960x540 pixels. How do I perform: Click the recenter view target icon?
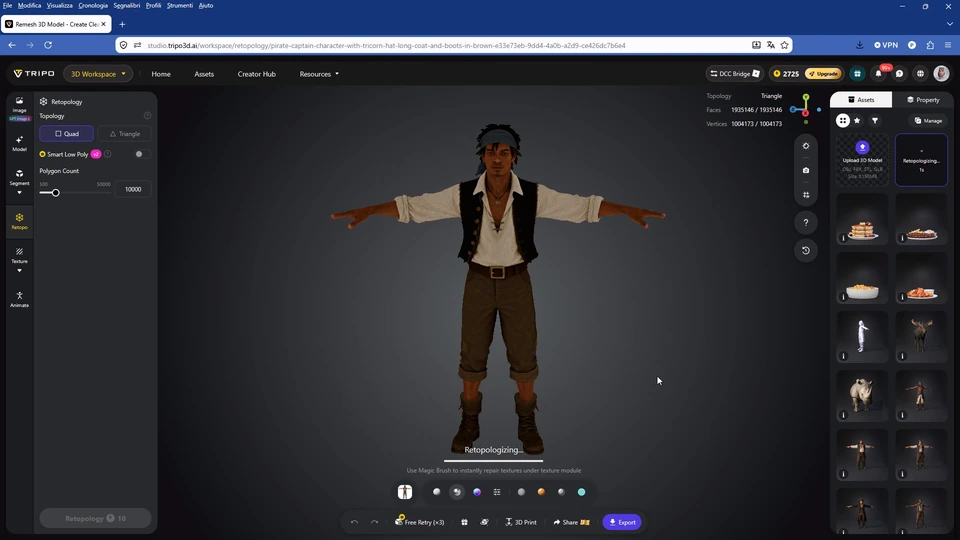806,146
